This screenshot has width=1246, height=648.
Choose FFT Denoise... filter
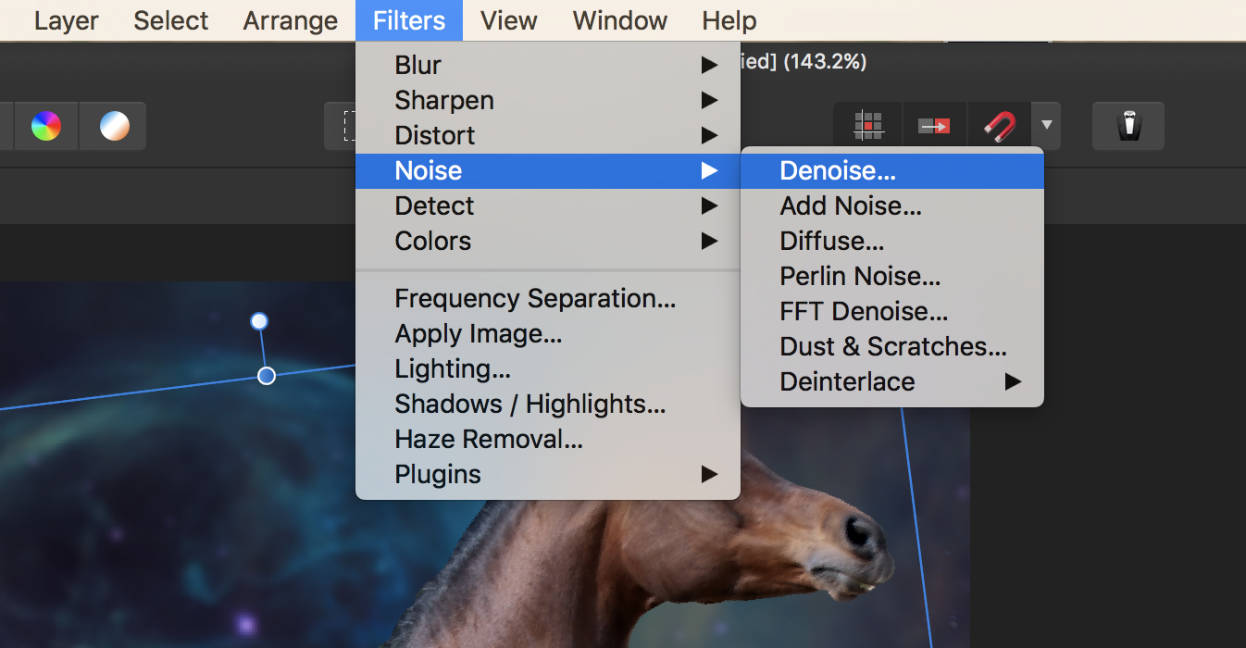(892, 311)
